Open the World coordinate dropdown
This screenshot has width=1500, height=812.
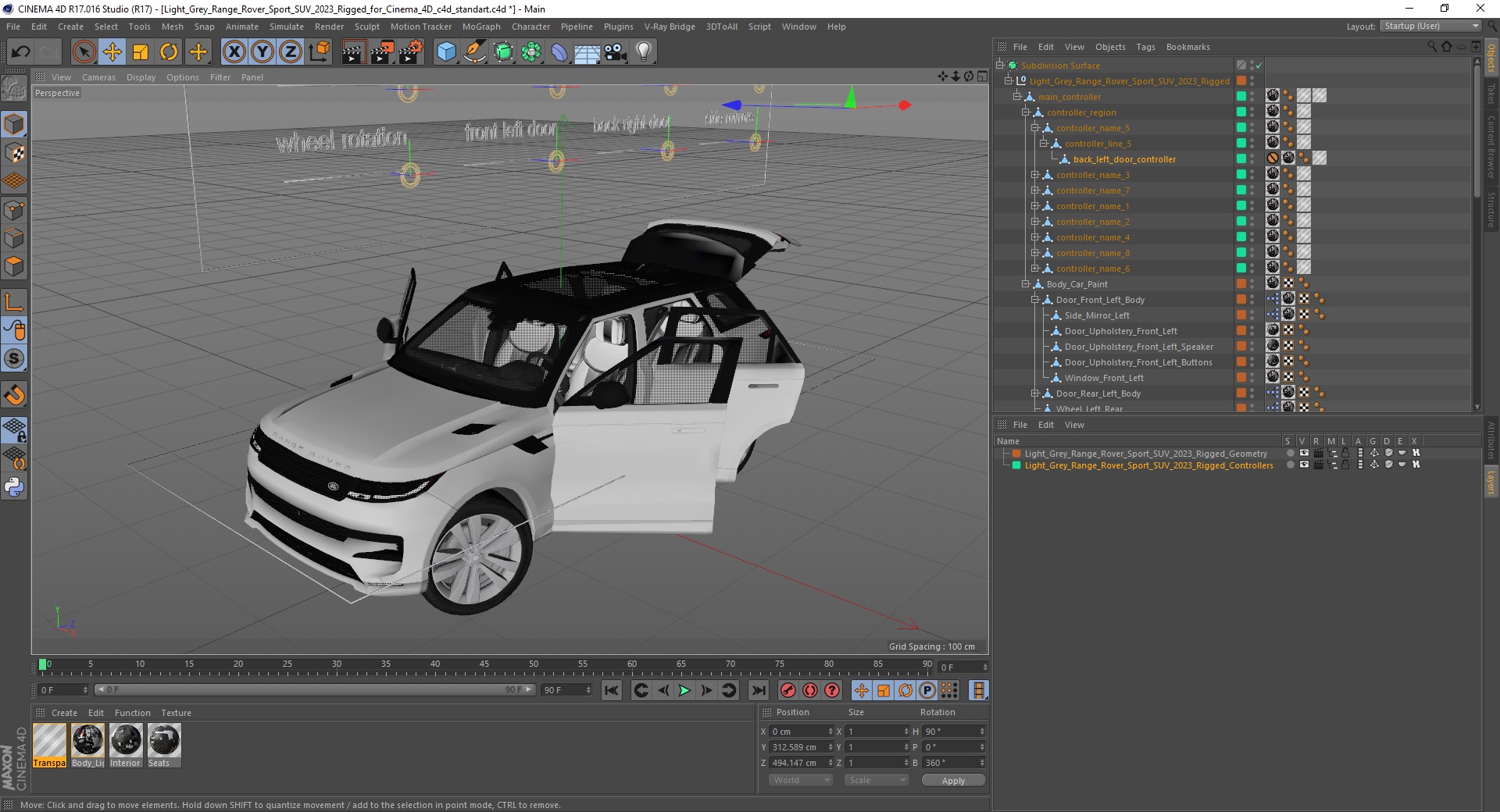point(801,780)
